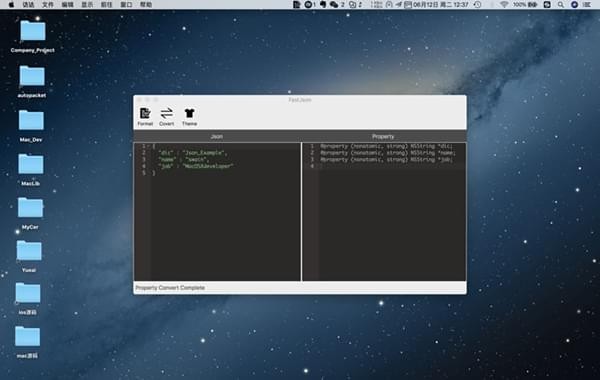Open the 帮助 menu
The image size is (600, 380).
[x=146, y=5]
